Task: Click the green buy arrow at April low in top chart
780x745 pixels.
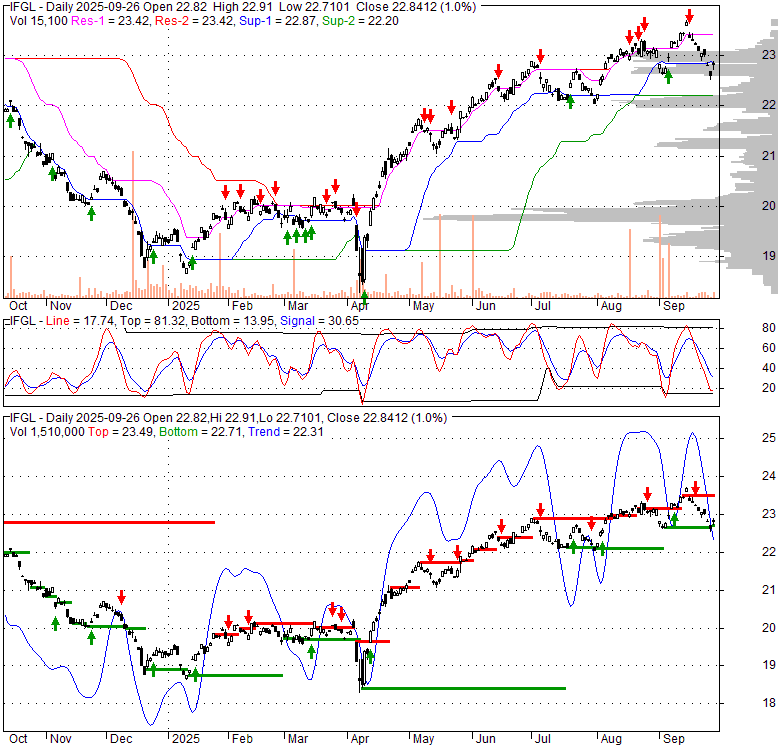Action: [365, 298]
